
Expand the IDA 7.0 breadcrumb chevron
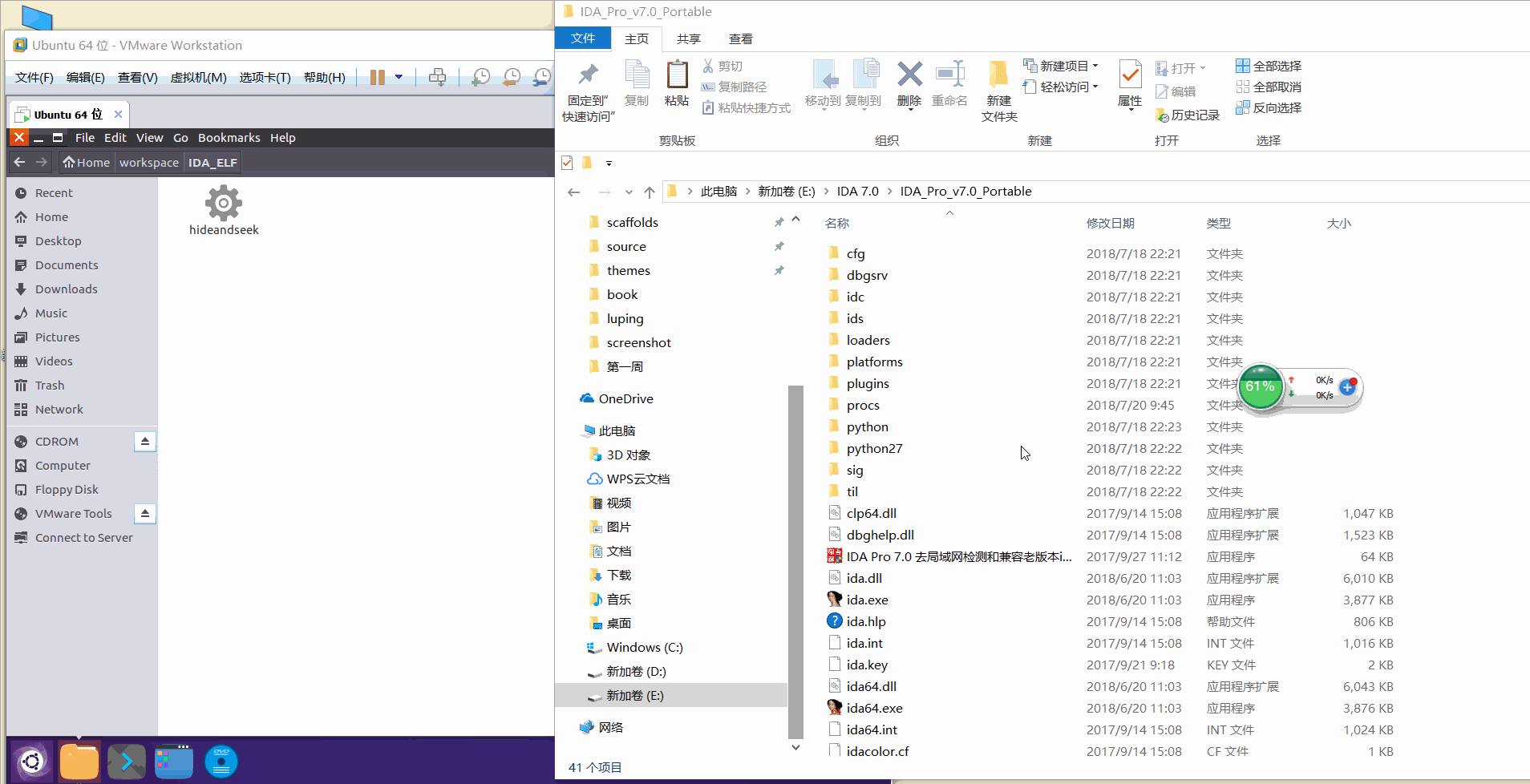pos(889,191)
